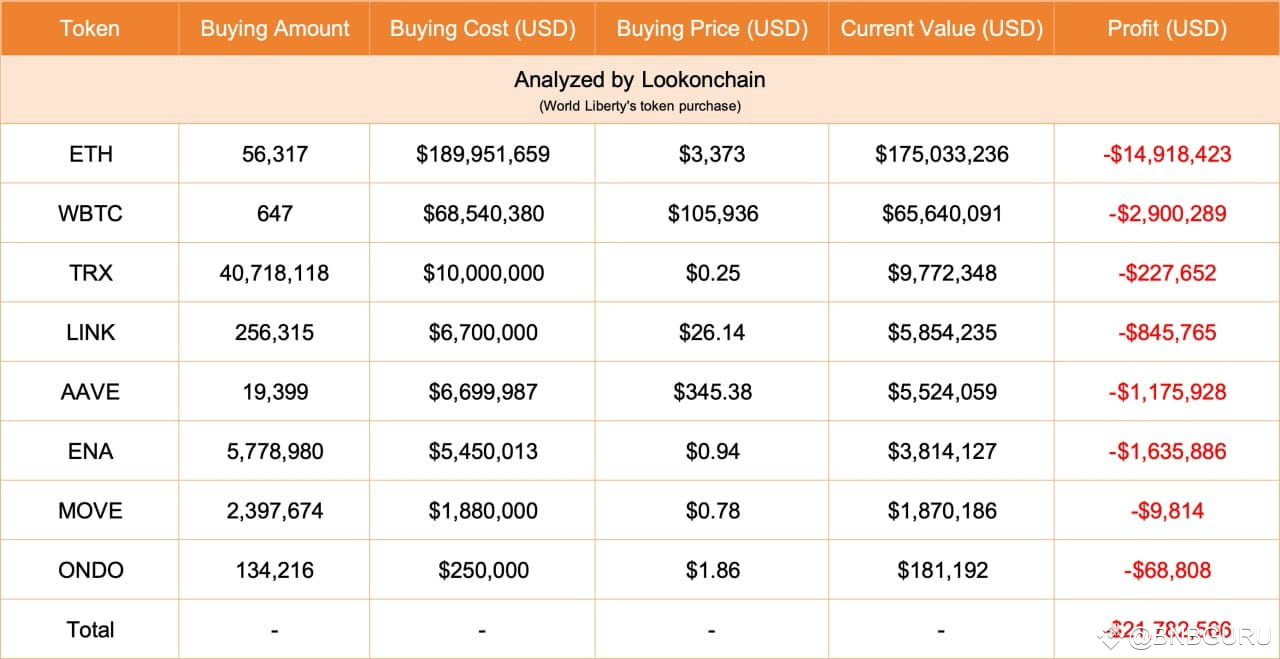
Task: Select the WBTC token cell
Action: (90, 213)
